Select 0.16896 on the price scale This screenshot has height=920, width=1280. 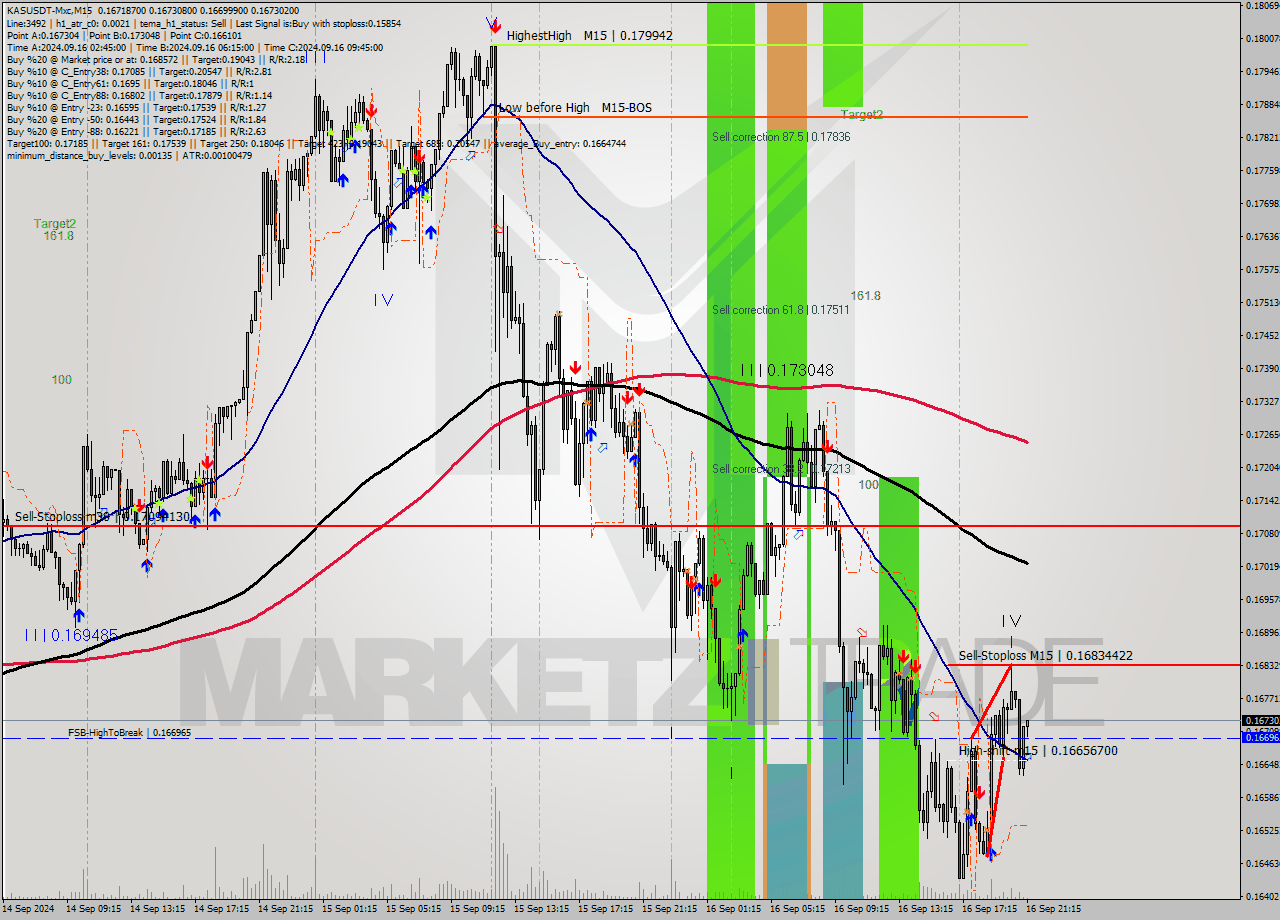tap(1262, 632)
